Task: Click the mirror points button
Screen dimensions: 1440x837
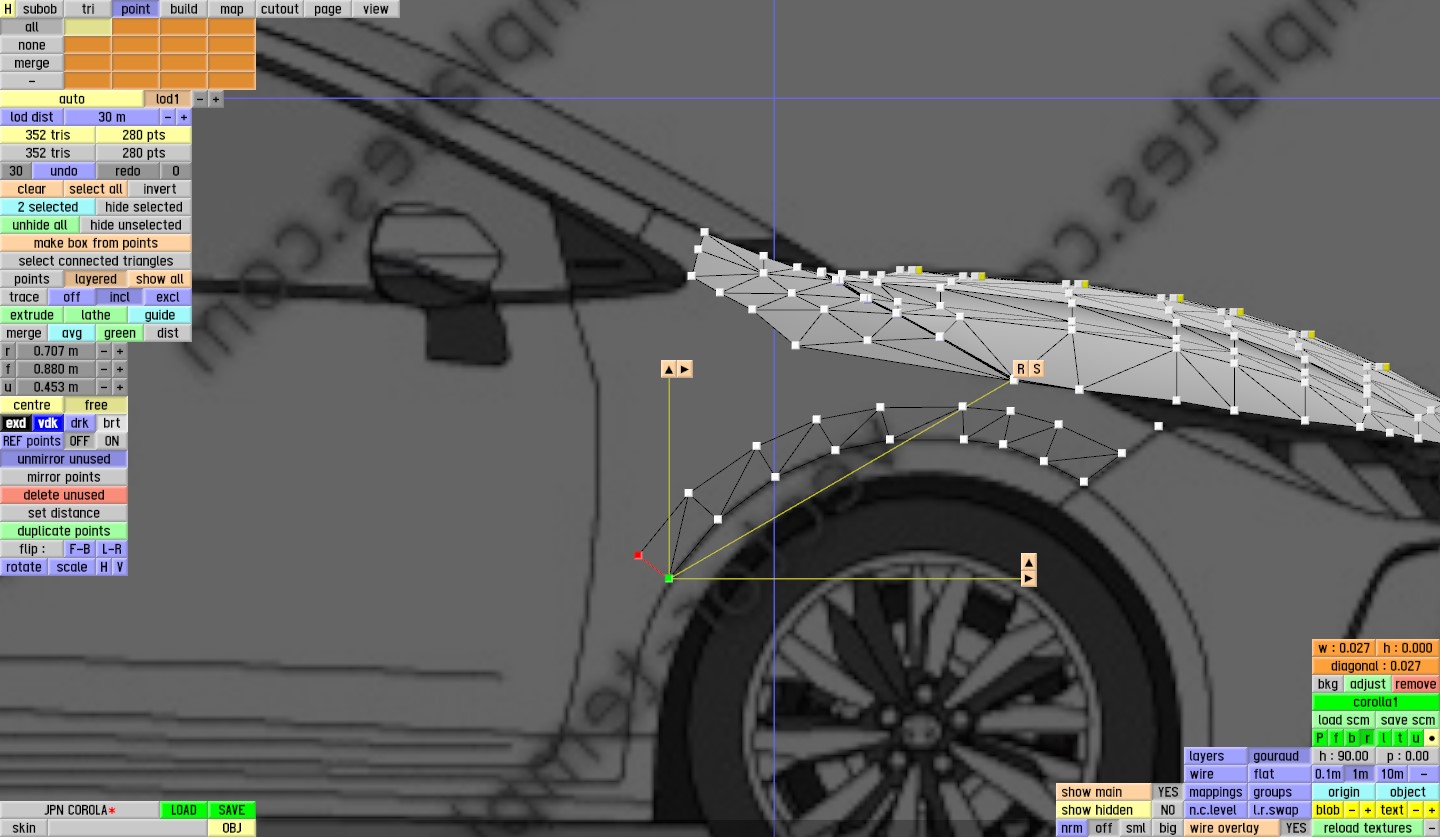Action: tap(64, 477)
